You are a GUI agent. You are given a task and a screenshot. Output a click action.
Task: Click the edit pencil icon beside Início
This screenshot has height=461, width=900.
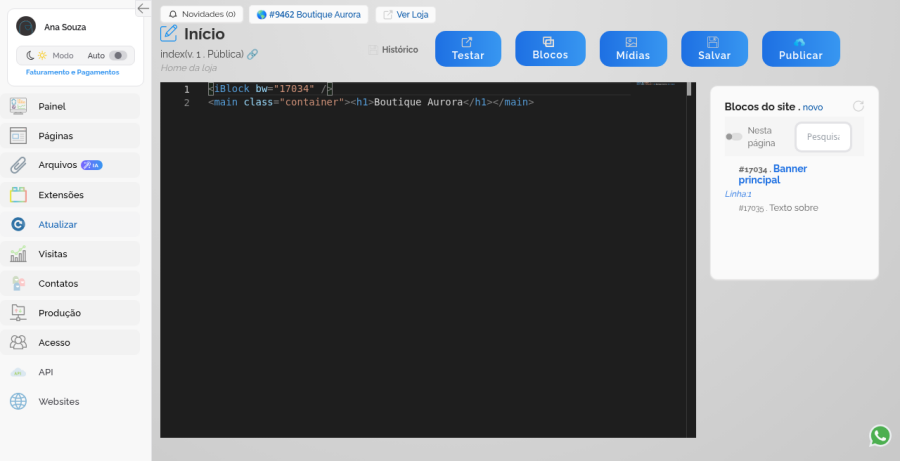[169, 34]
